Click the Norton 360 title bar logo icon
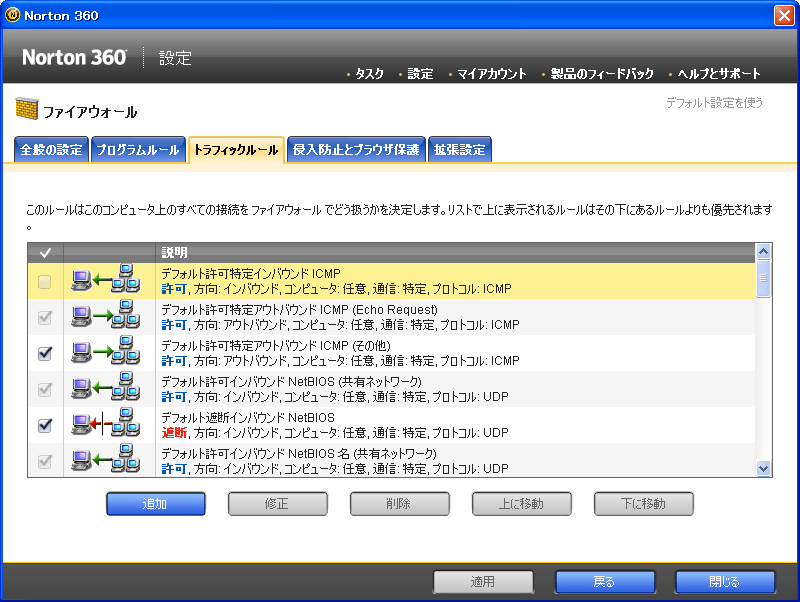 [x=12, y=15]
